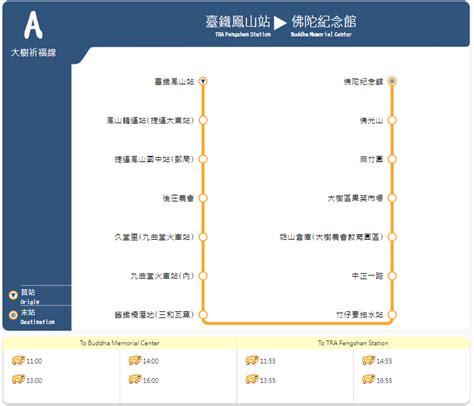
Task: Select the 麻竹園 stop name
Action: tap(372, 160)
